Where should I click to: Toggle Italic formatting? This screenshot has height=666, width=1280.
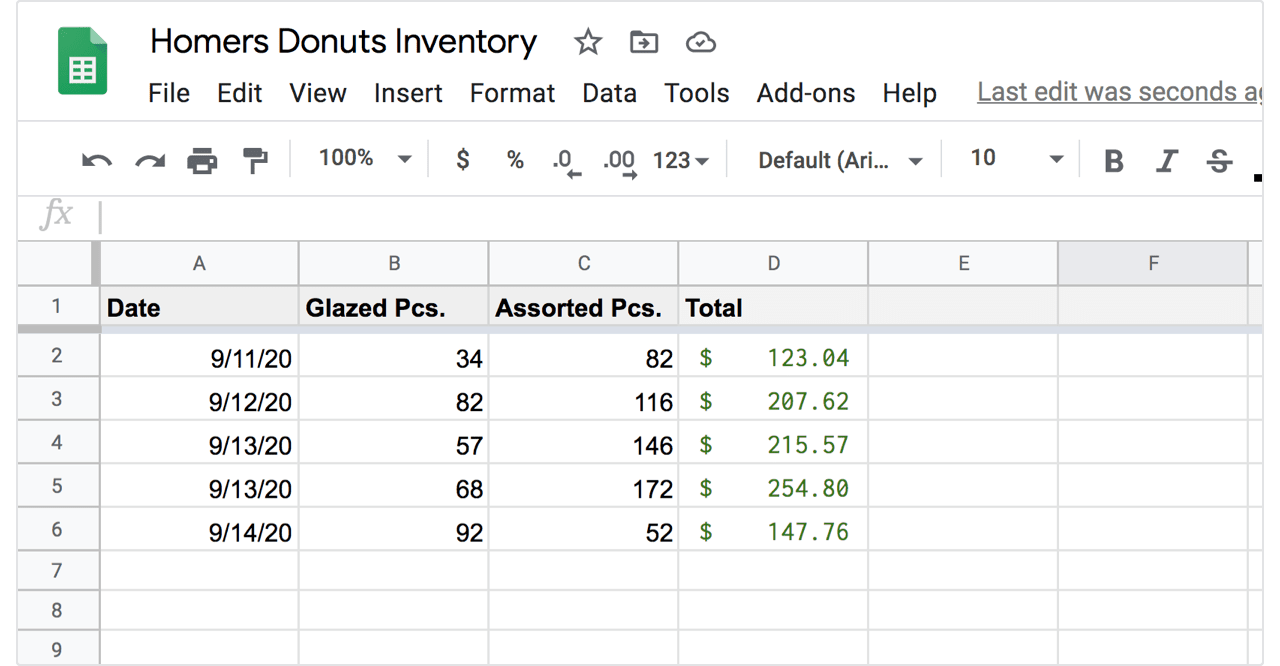tap(1167, 161)
